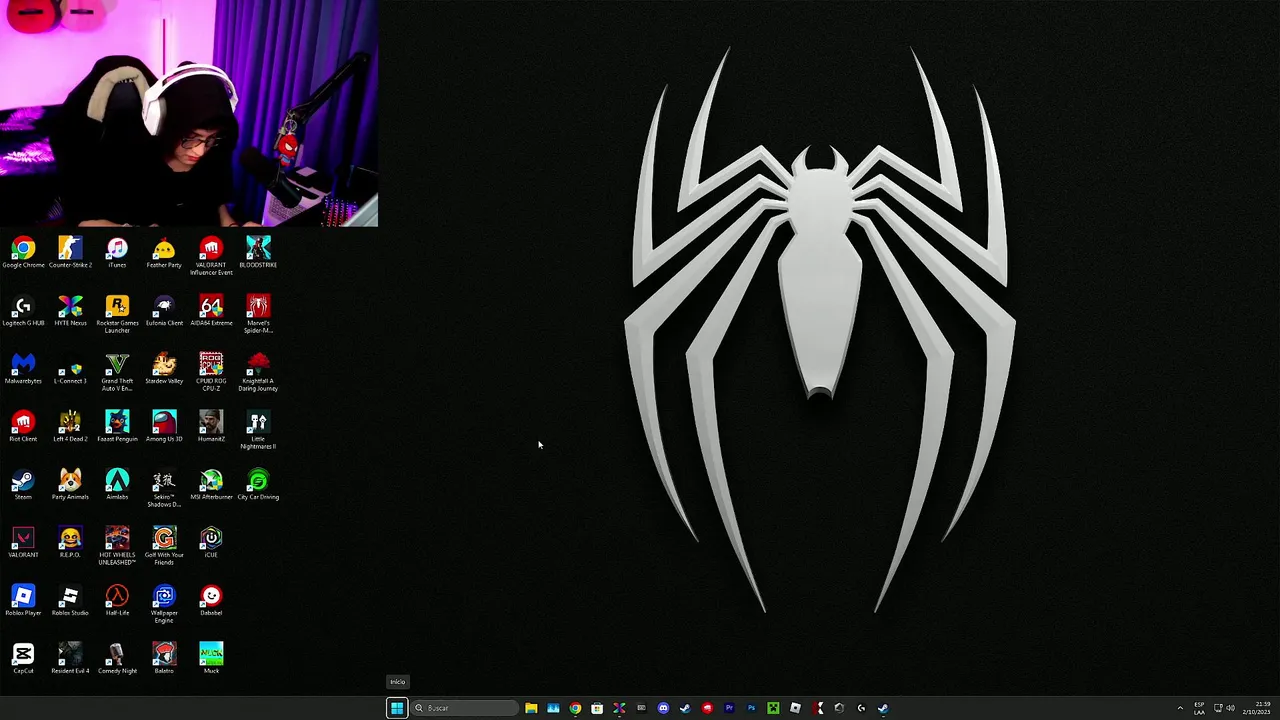1280x720 pixels.
Task: Expand hidden system tray icons chevron
Action: coord(1180,708)
